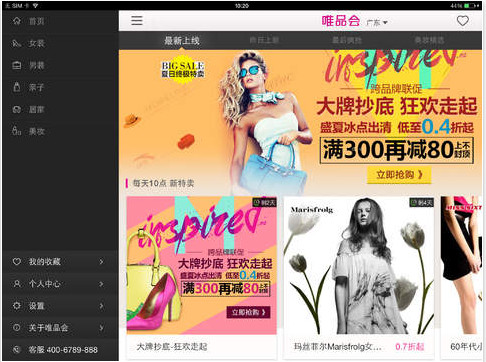Screen dimensions: 486x362
Task: Tap the 唯品会 logo in header
Action: click(x=341, y=21)
